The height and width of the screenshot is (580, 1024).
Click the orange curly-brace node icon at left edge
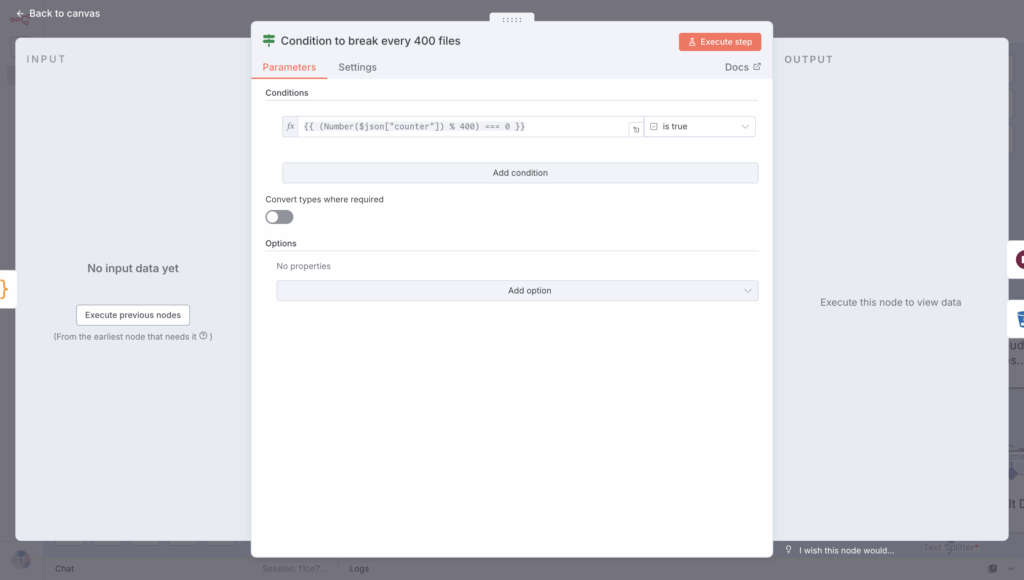[4, 289]
